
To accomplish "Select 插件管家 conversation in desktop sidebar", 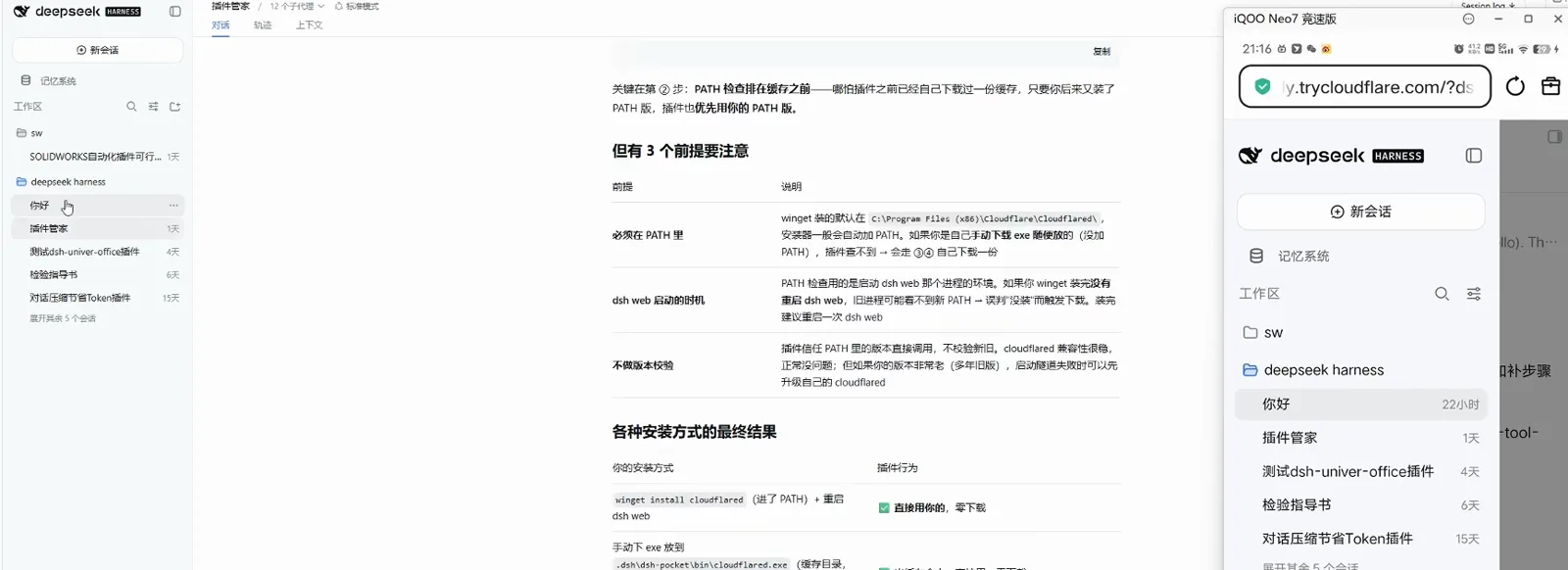I will pyautogui.click(x=98, y=228).
